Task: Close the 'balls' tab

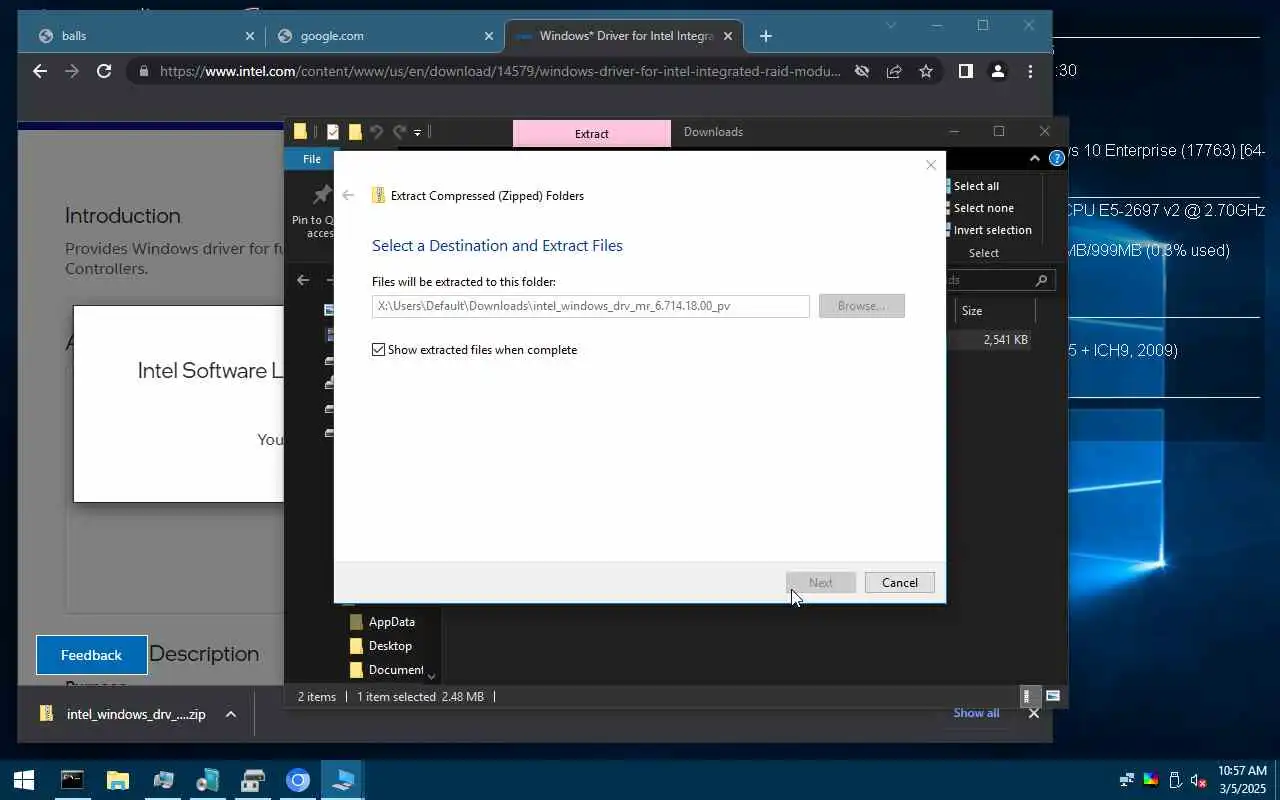Action: point(250,36)
